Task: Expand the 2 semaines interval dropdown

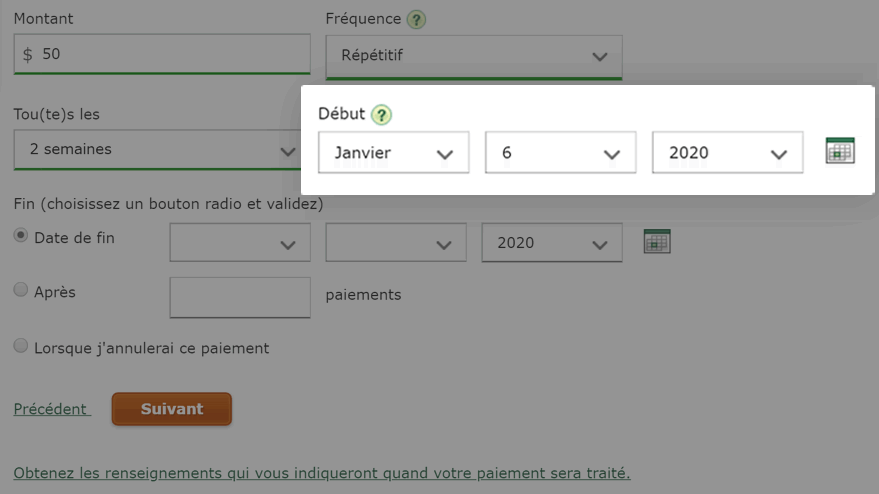Action: pyautogui.click(x=158, y=150)
